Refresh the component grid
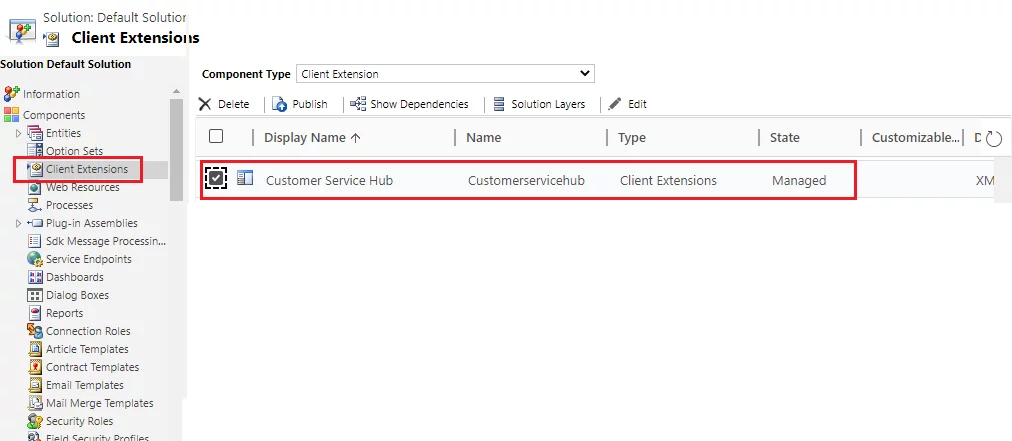 pyautogui.click(x=994, y=138)
